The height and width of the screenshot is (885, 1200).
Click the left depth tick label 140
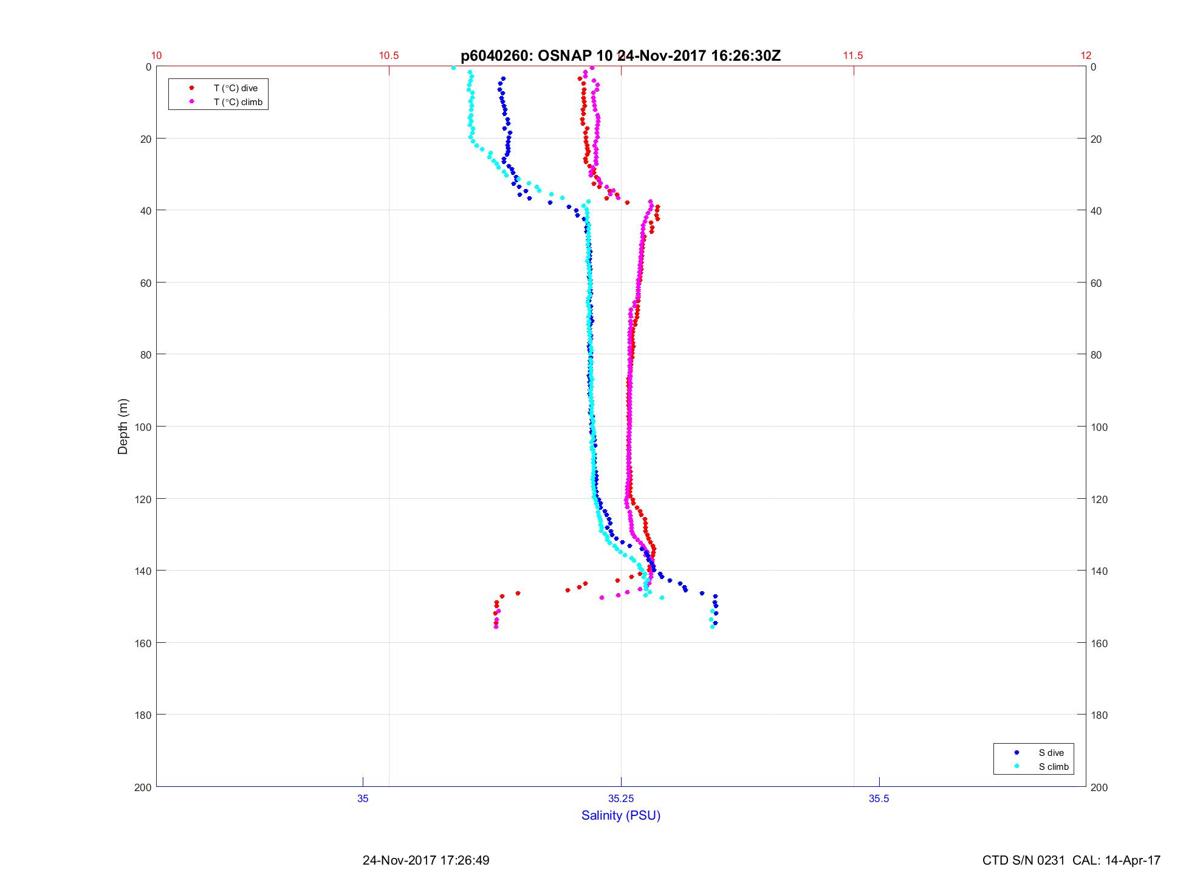[x=143, y=571]
